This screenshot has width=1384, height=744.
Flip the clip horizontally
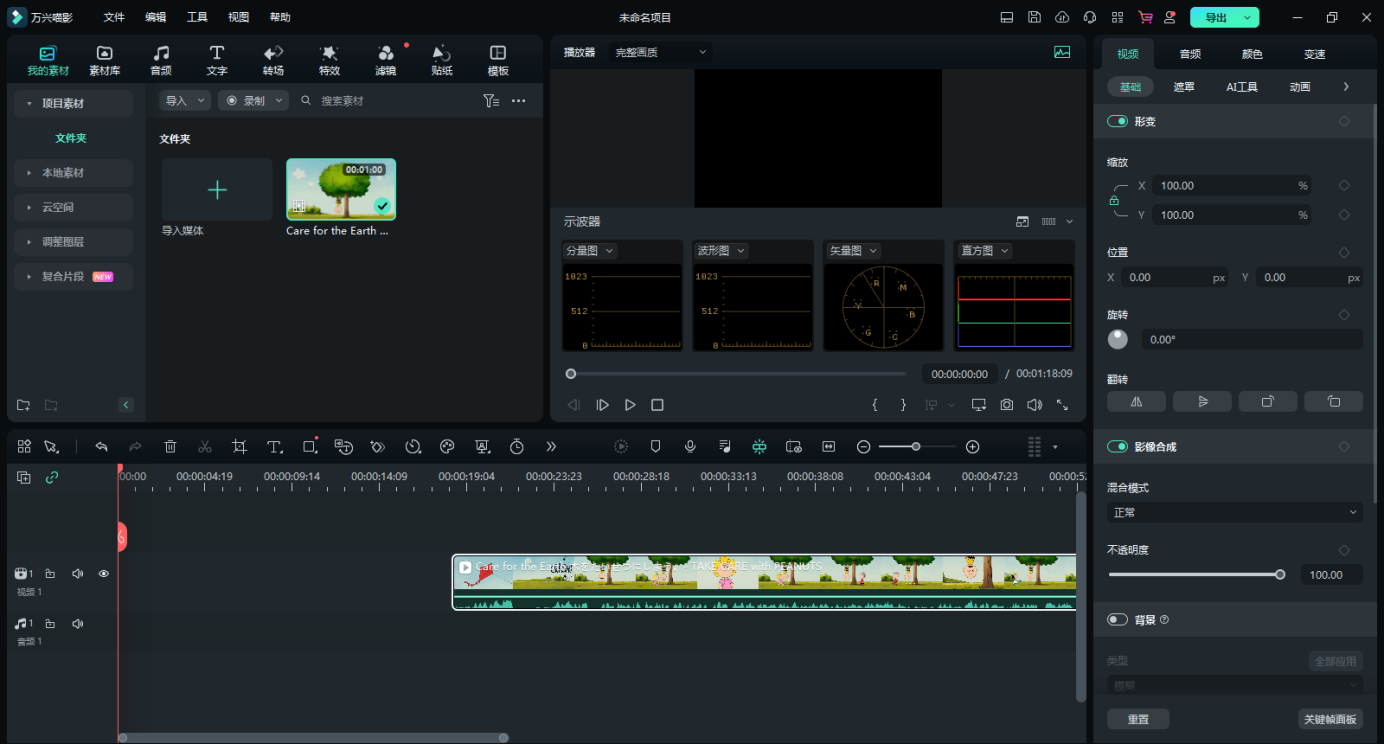[1135, 401]
